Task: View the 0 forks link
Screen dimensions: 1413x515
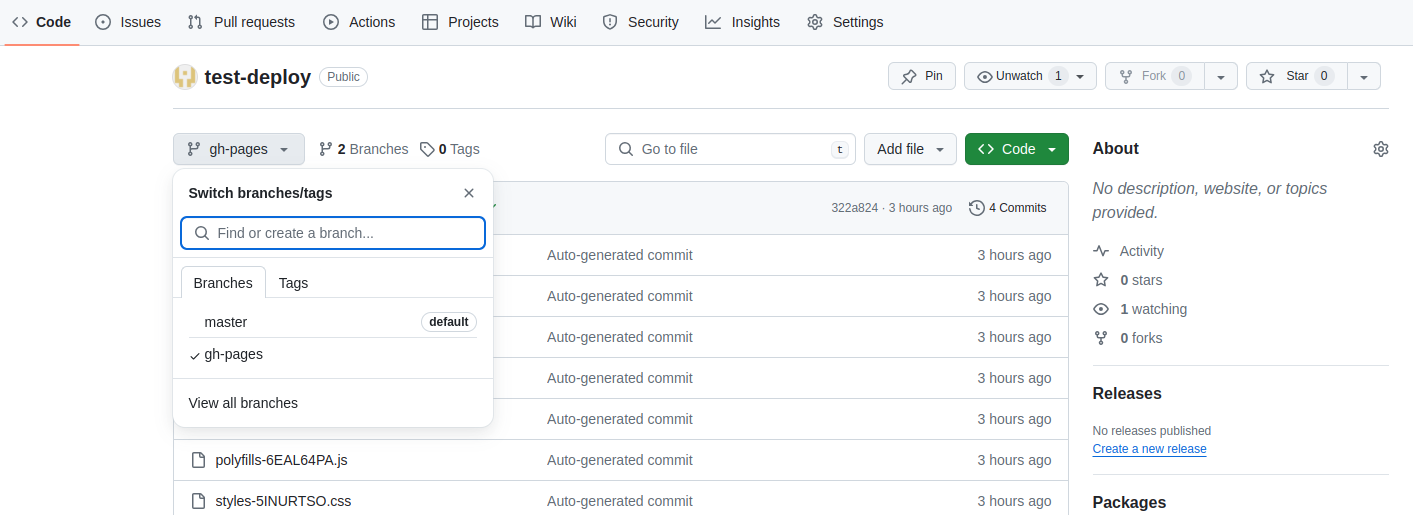Action: 1128,338
